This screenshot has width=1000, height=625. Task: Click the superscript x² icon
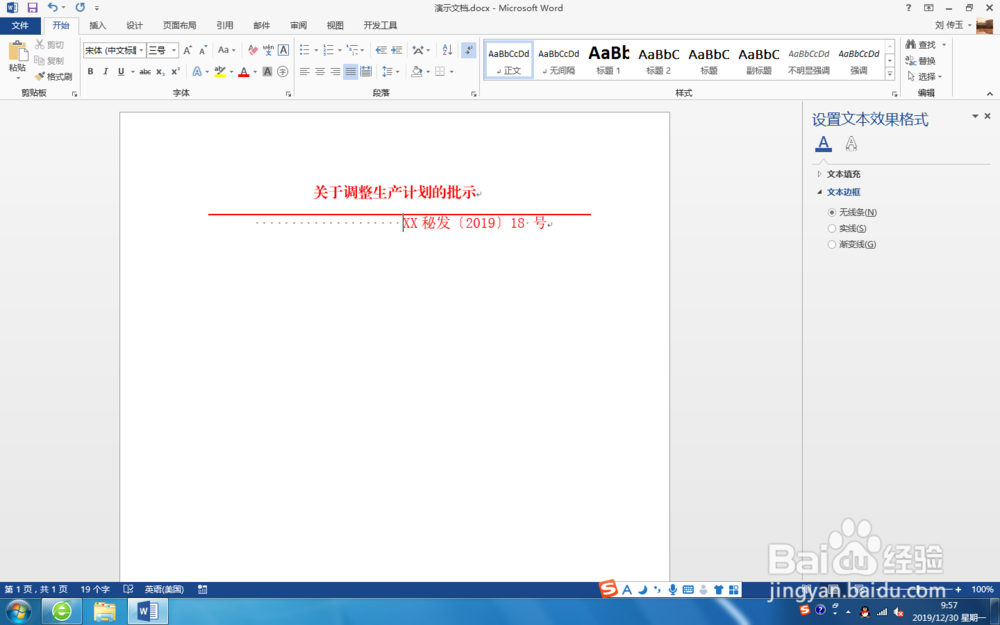click(x=175, y=71)
